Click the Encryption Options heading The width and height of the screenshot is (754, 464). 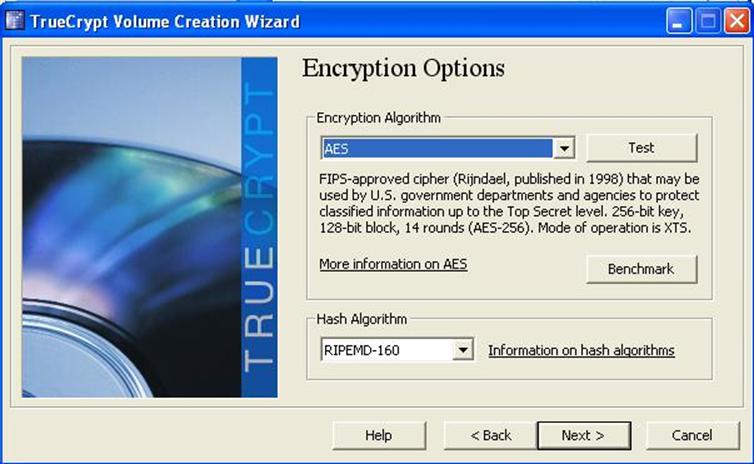pyautogui.click(x=403, y=68)
